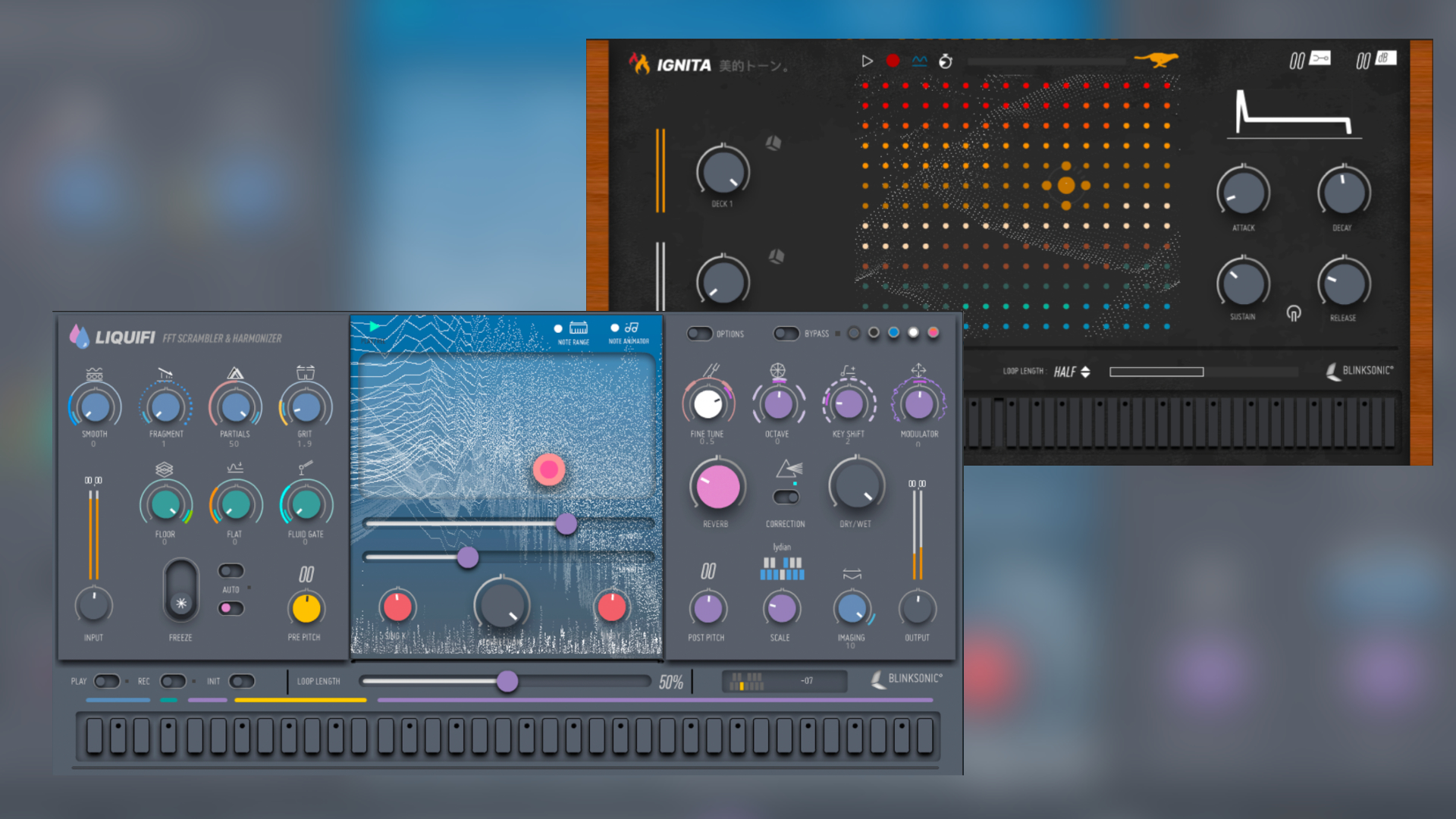Select the stopwatch icon in IGNITA toolbar
Viewport: 1456px width, 819px height.
[x=944, y=61]
